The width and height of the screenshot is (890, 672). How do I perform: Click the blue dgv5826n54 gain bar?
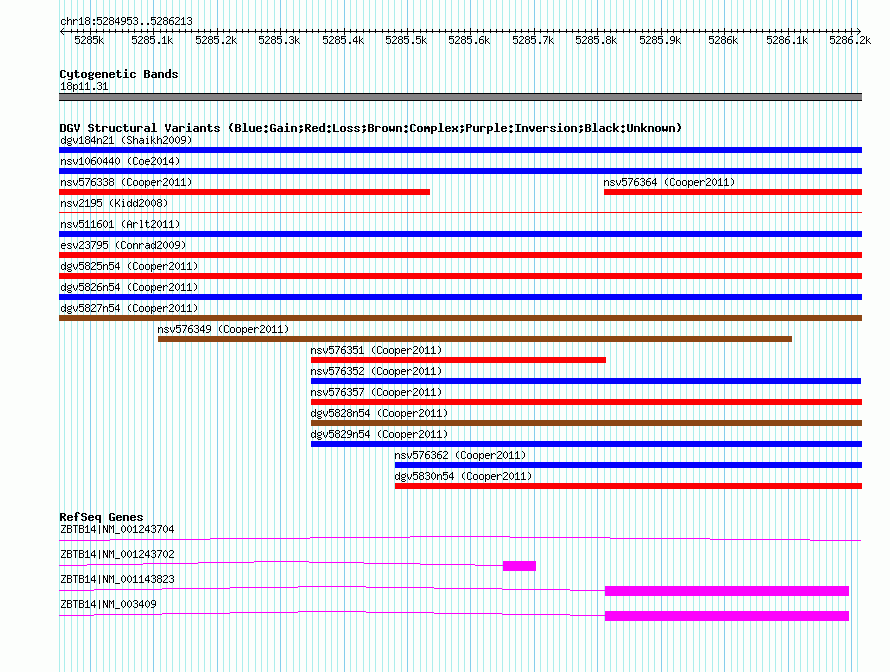460,297
